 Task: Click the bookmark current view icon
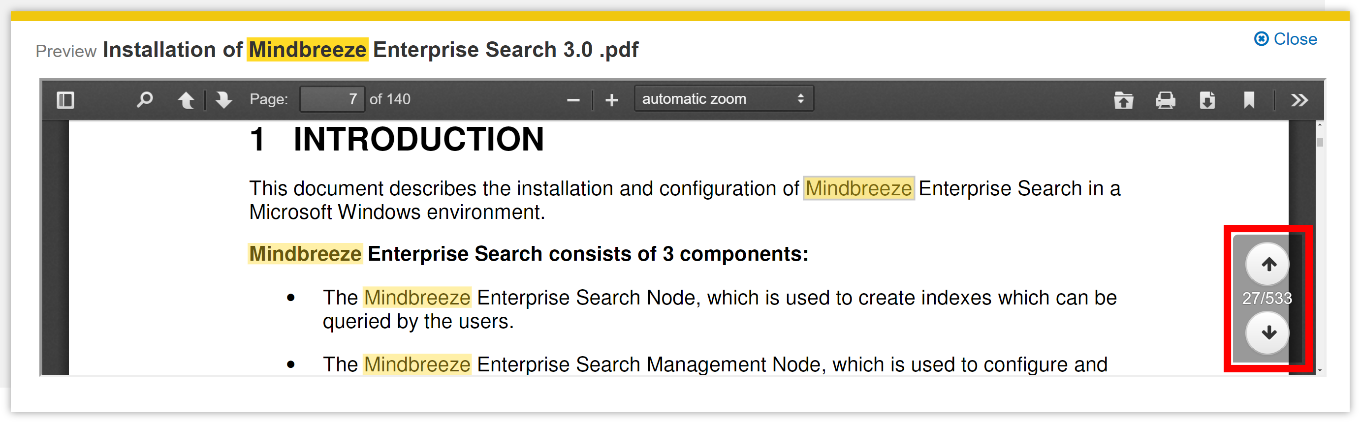point(1249,100)
